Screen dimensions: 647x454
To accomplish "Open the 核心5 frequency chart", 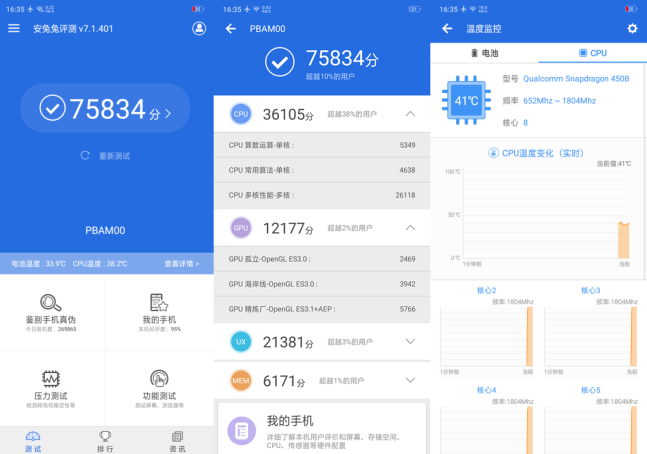I will [590, 430].
